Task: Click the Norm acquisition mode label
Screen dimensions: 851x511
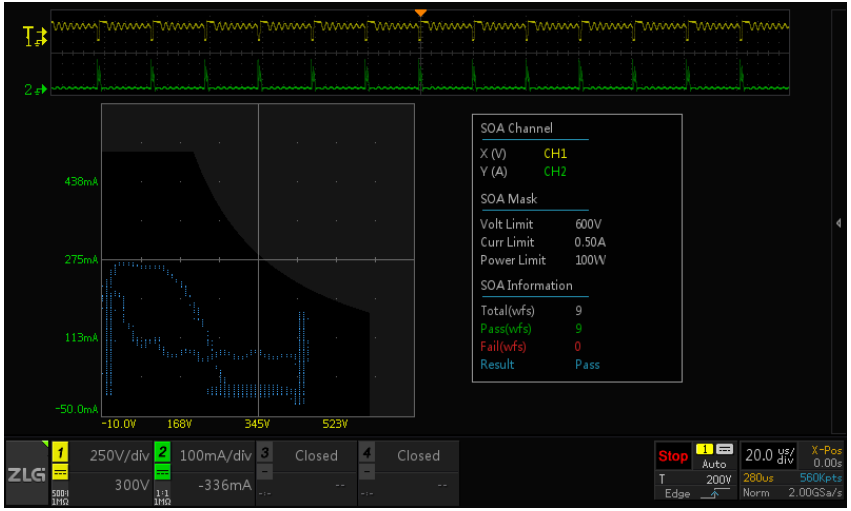Action: [x=755, y=493]
